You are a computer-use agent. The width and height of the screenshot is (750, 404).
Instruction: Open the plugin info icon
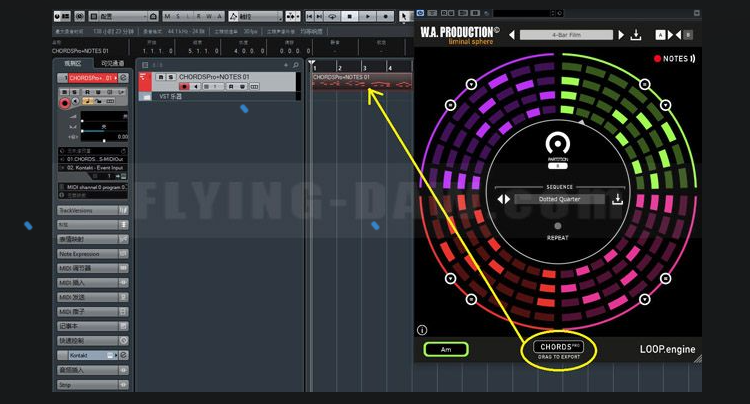point(422,330)
